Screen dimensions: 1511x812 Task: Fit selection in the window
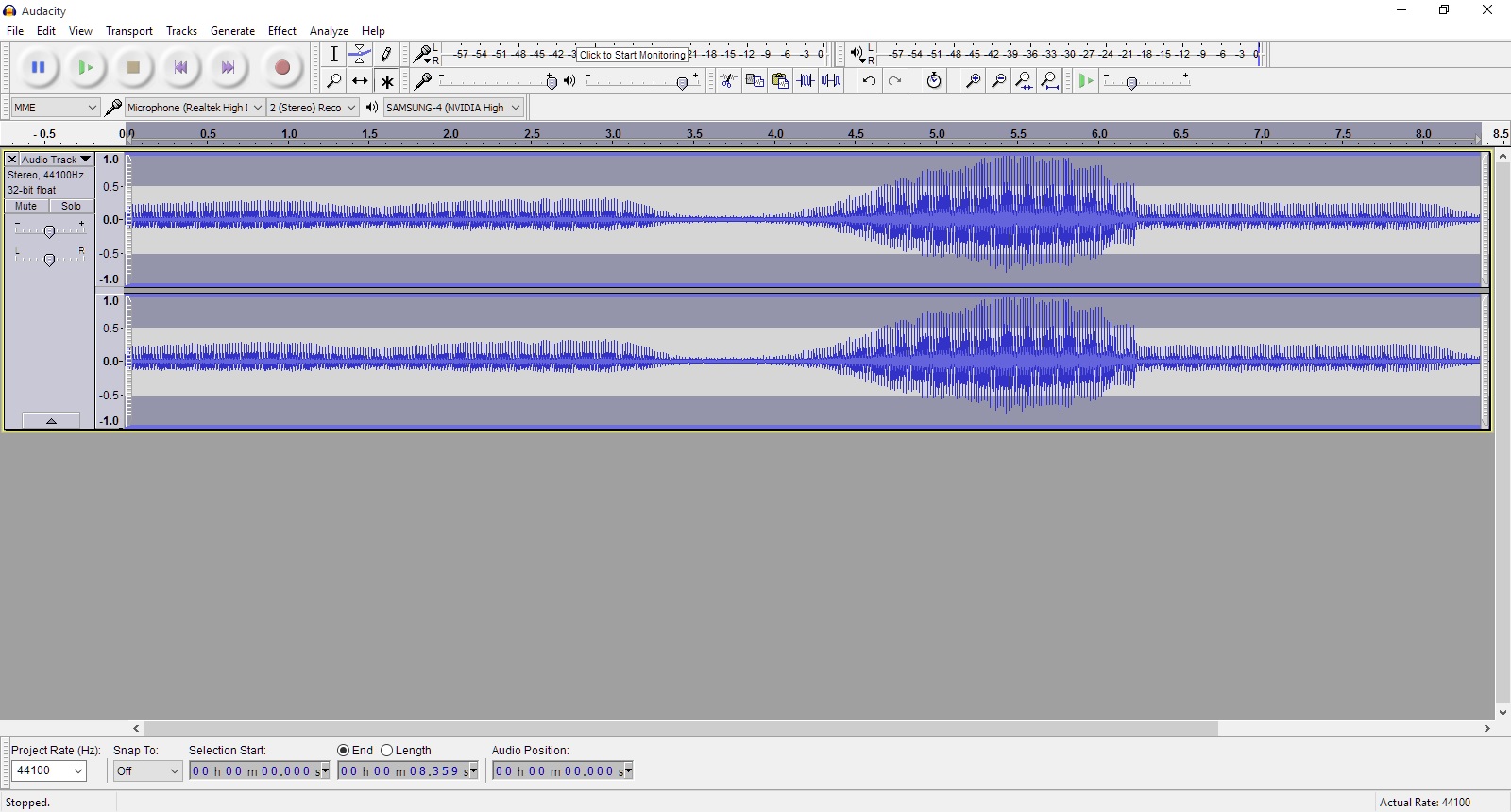[x=1024, y=80]
